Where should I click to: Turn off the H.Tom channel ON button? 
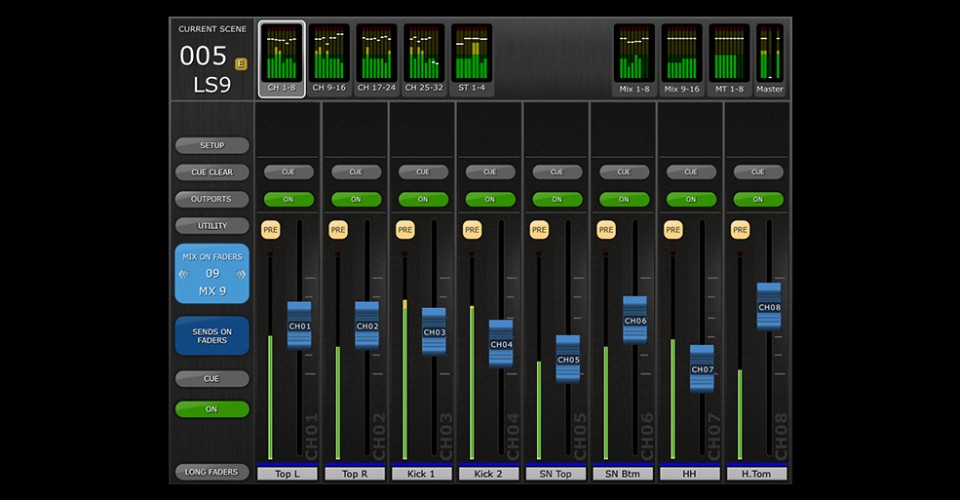(x=758, y=200)
